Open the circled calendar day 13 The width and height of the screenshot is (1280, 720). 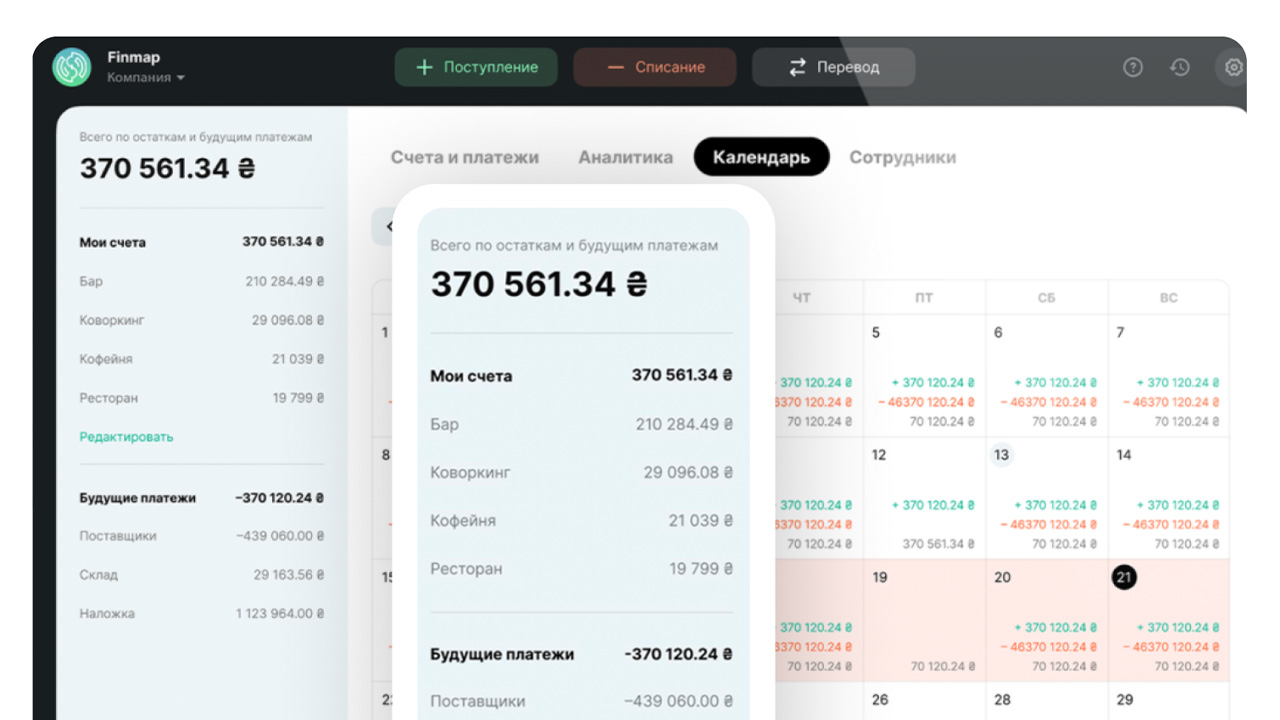pos(1001,455)
